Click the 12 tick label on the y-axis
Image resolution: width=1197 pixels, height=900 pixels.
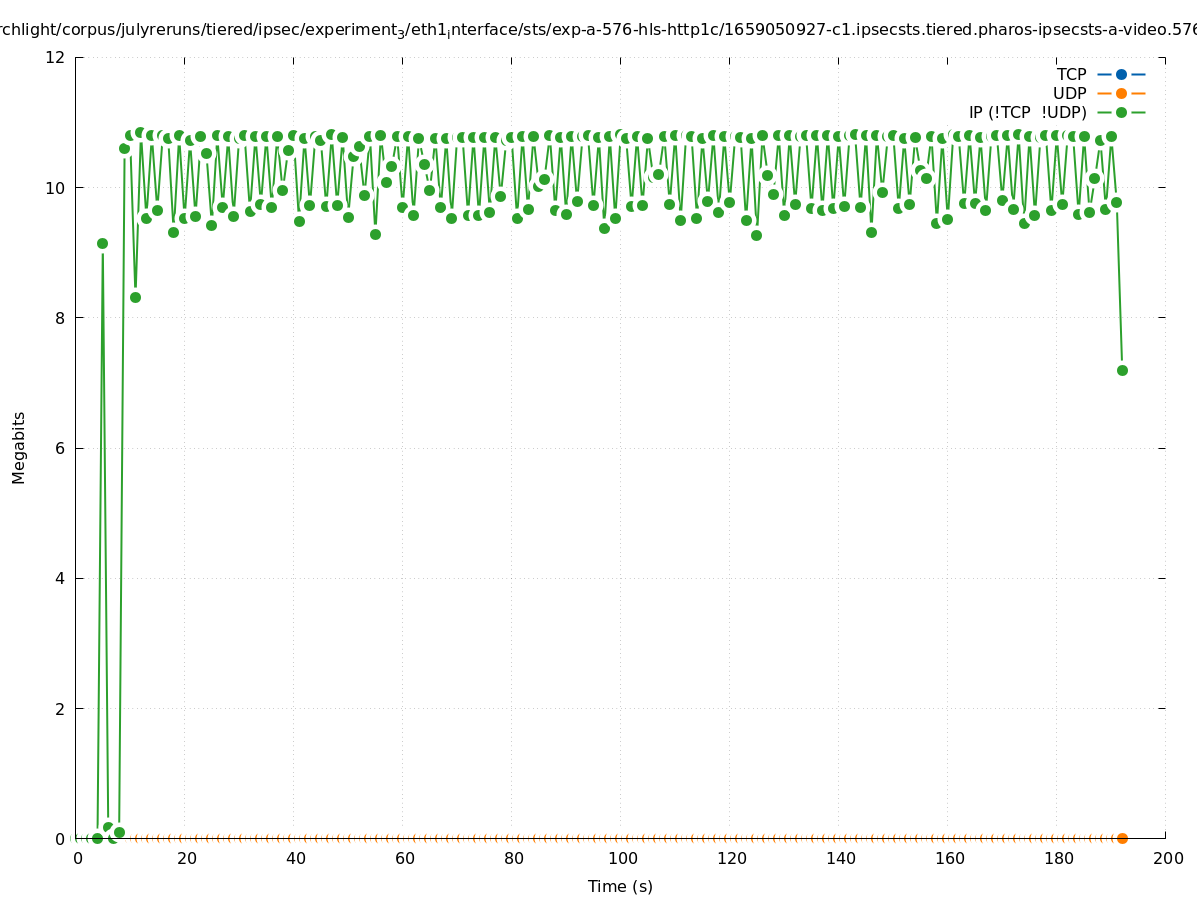(x=56, y=57)
